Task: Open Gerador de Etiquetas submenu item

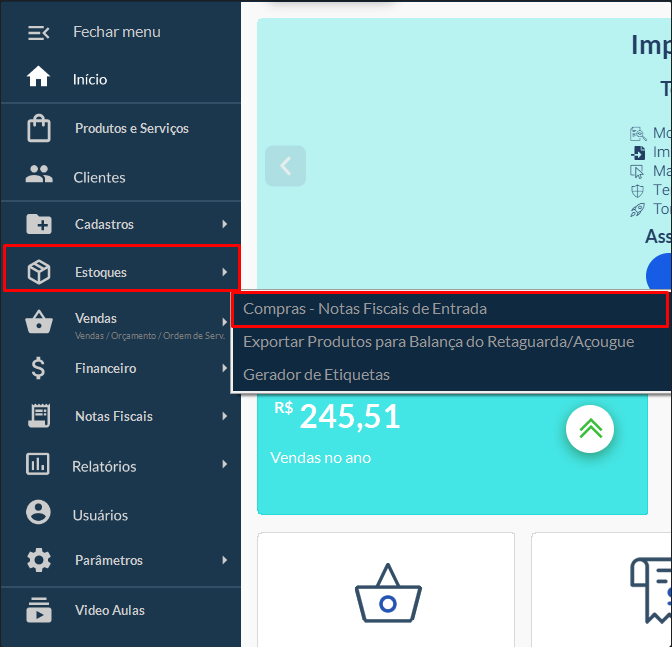Action: tap(316, 374)
